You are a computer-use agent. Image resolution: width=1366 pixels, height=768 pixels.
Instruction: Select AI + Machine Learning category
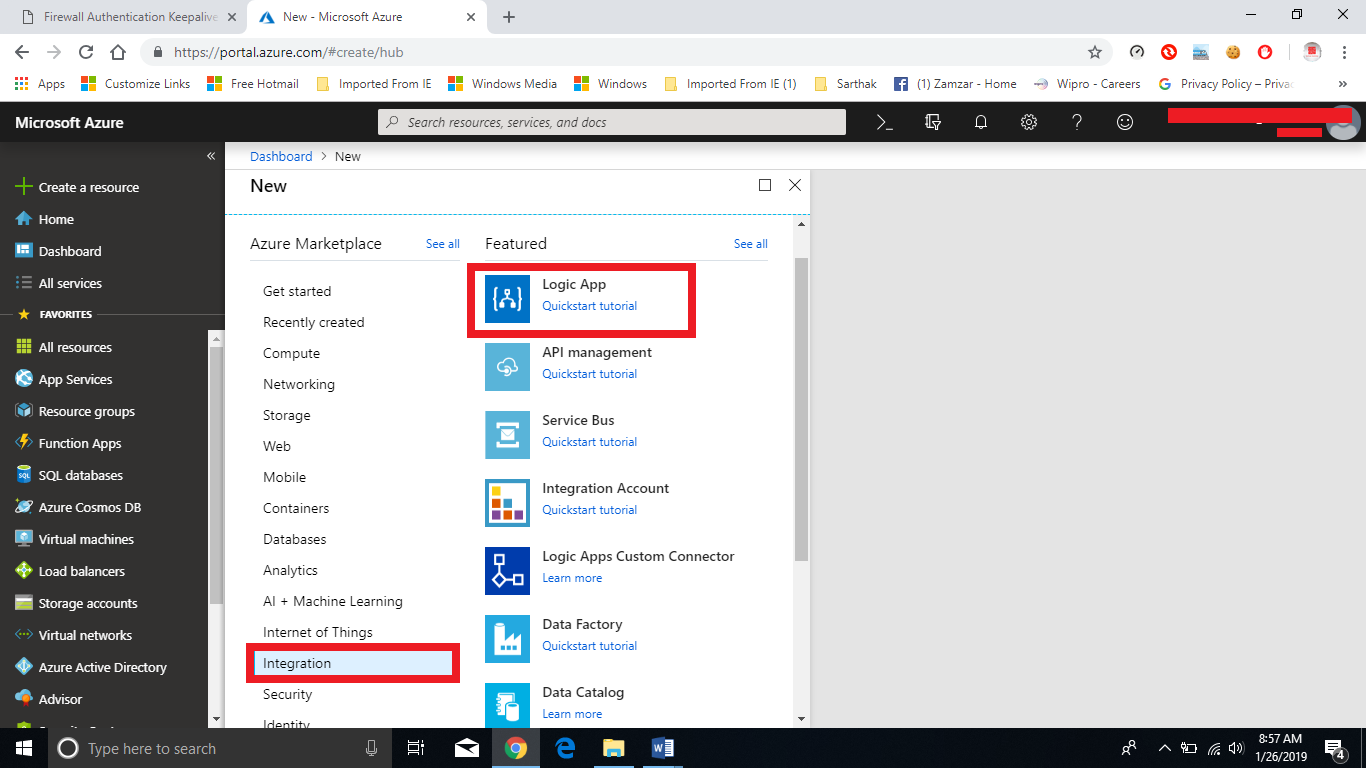(x=333, y=601)
